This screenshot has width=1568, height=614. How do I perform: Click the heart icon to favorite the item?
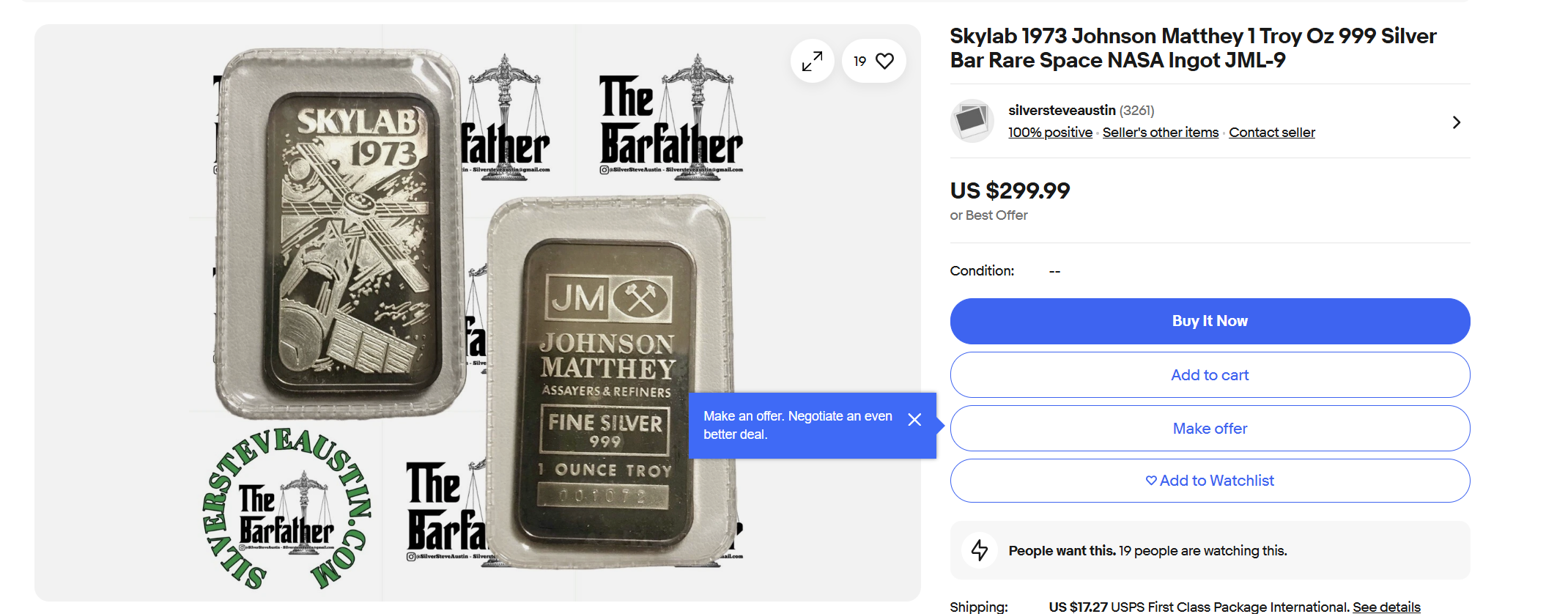[x=884, y=61]
